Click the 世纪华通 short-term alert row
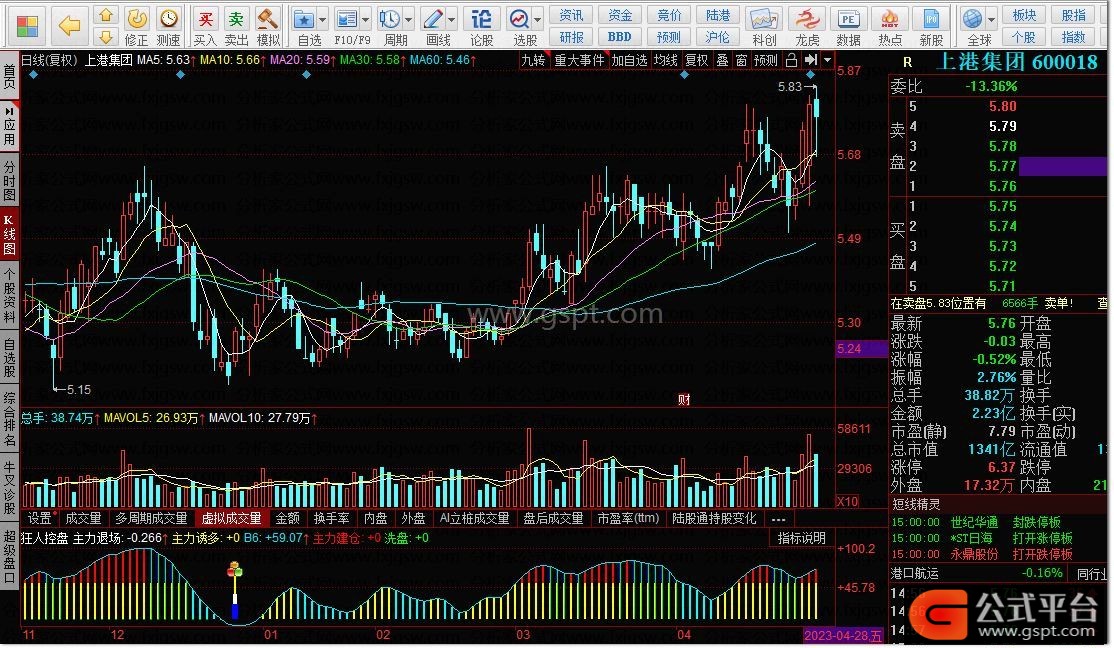 click(x=996, y=522)
